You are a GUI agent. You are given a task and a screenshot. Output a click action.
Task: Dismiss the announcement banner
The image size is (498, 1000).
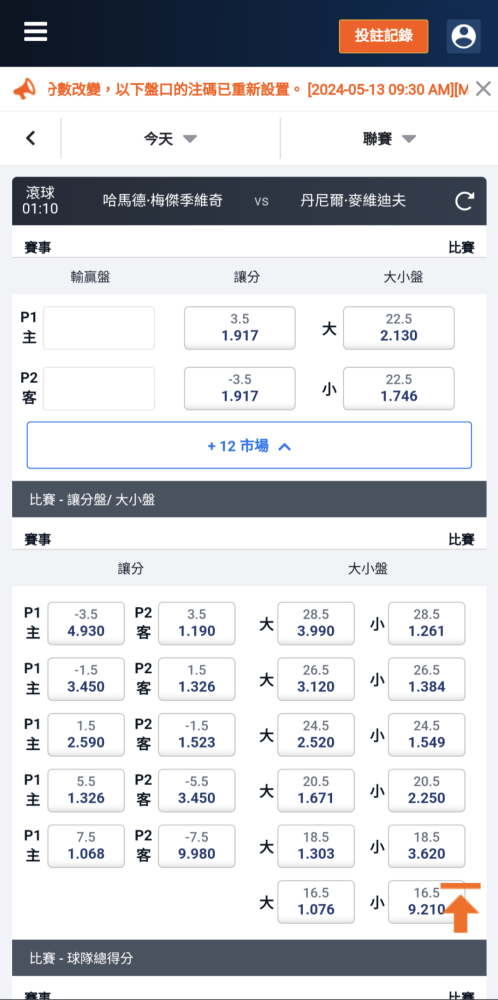483,89
